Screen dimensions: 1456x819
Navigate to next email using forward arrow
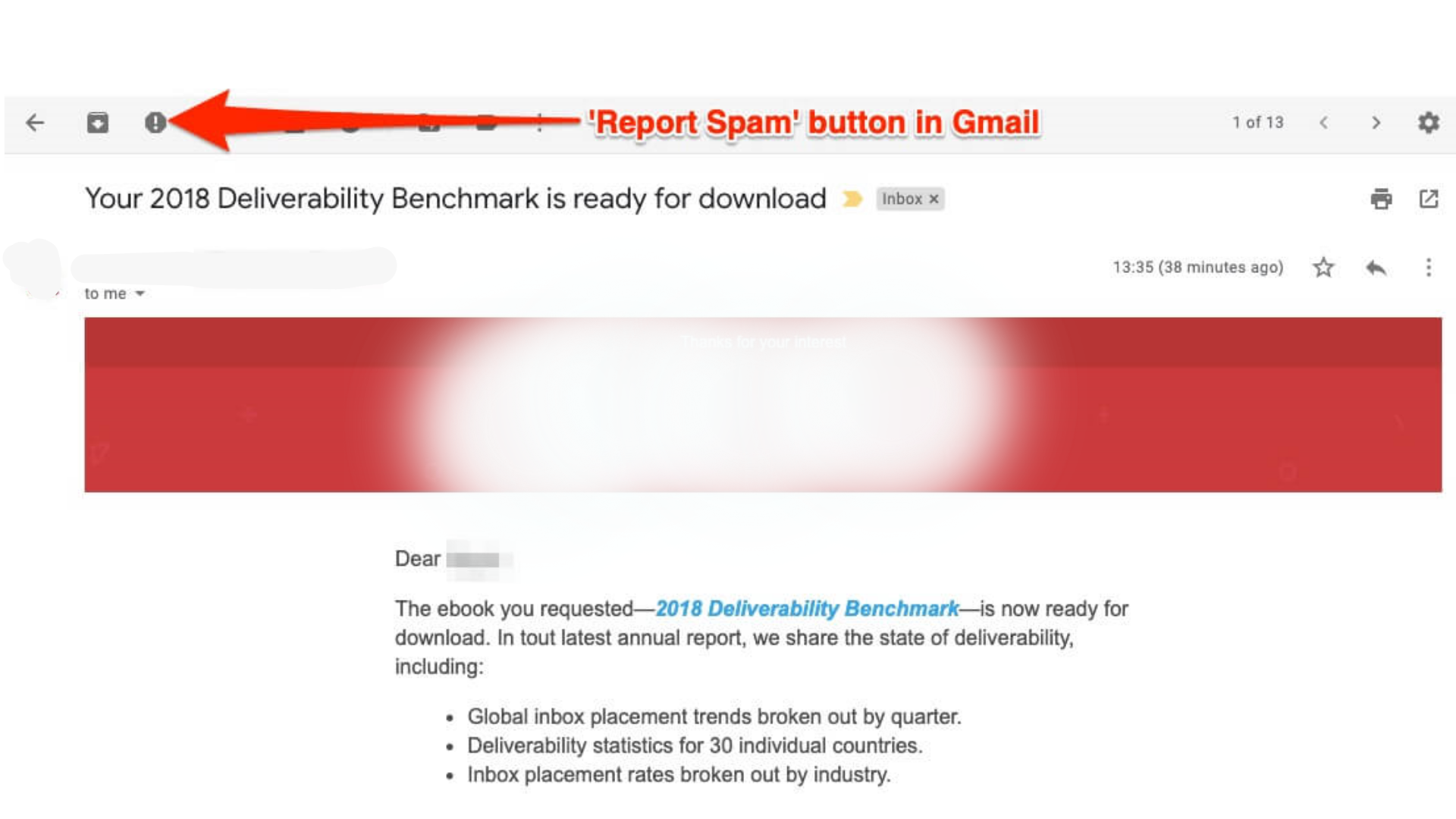click(1378, 123)
